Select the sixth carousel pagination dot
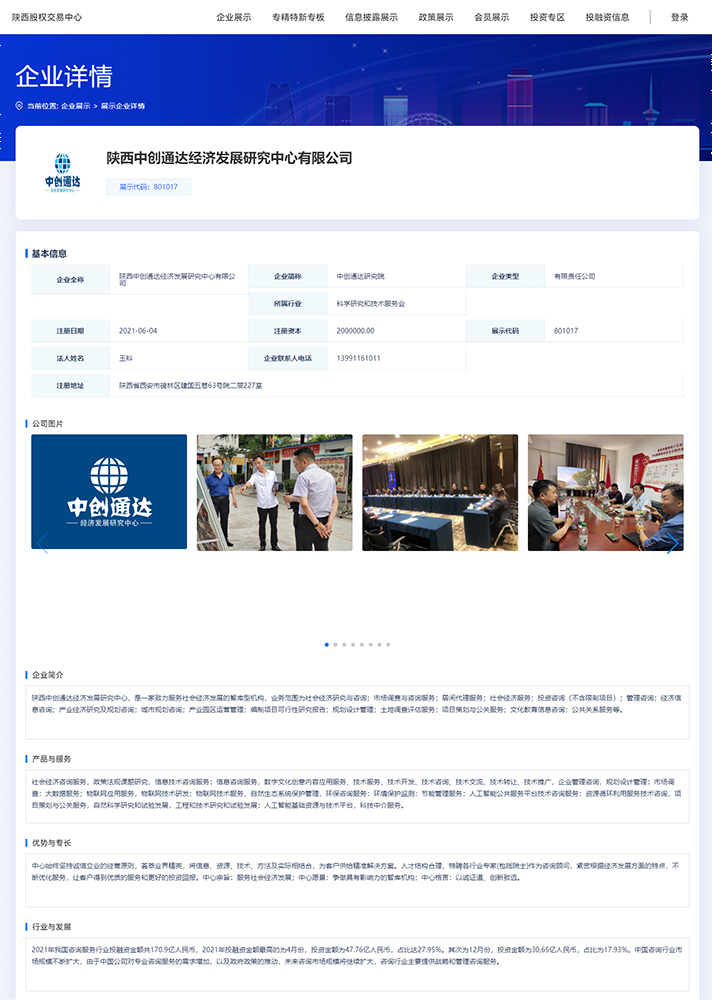 [371, 645]
